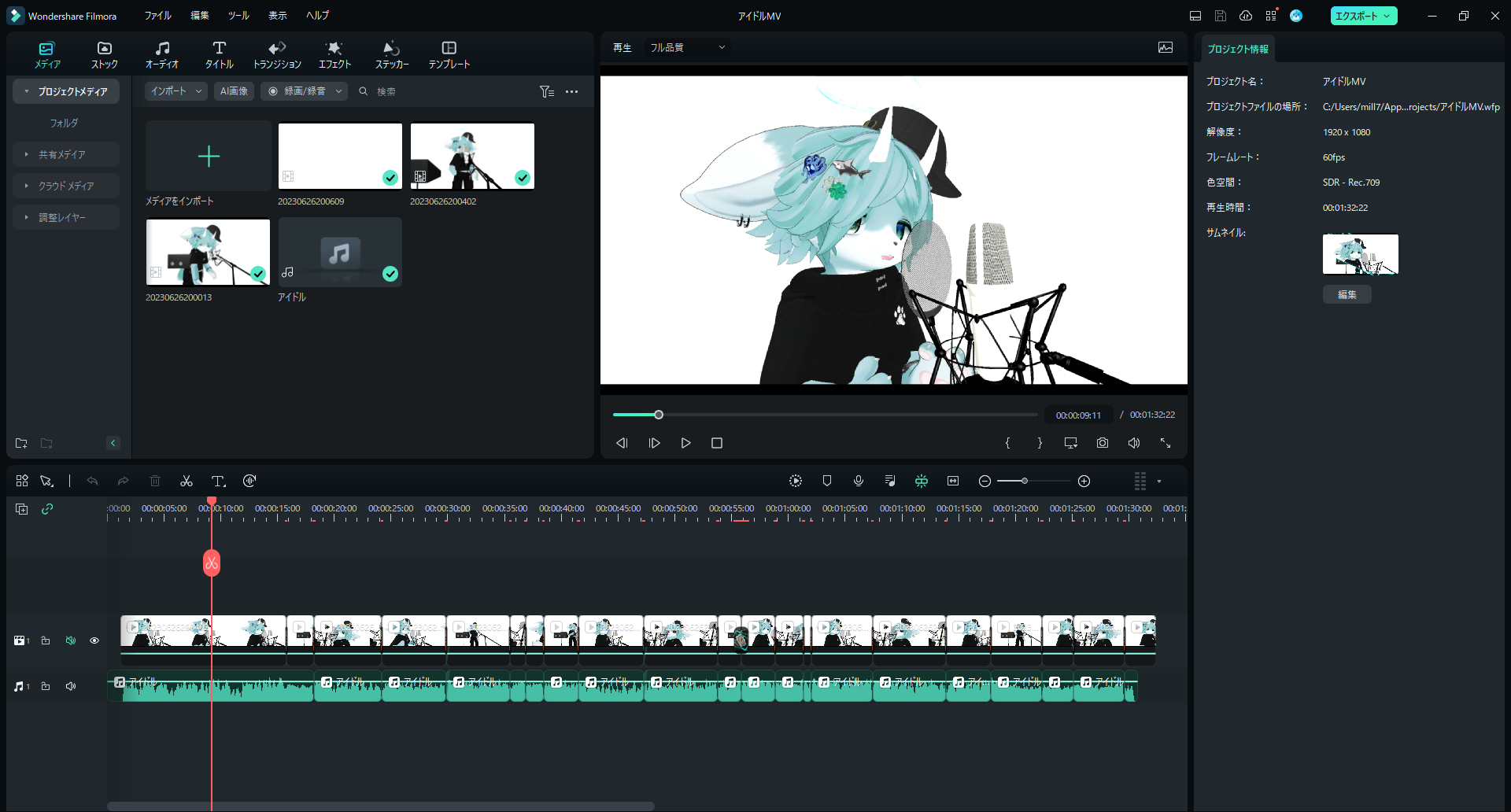Zoom out timeline with minus button
The height and width of the screenshot is (812, 1511).
pos(985,481)
